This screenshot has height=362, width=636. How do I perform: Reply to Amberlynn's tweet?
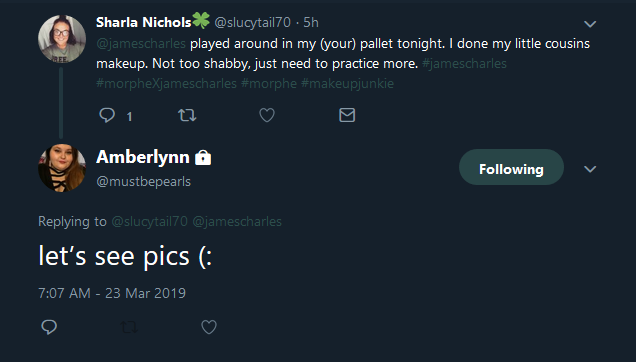coord(49,327)
